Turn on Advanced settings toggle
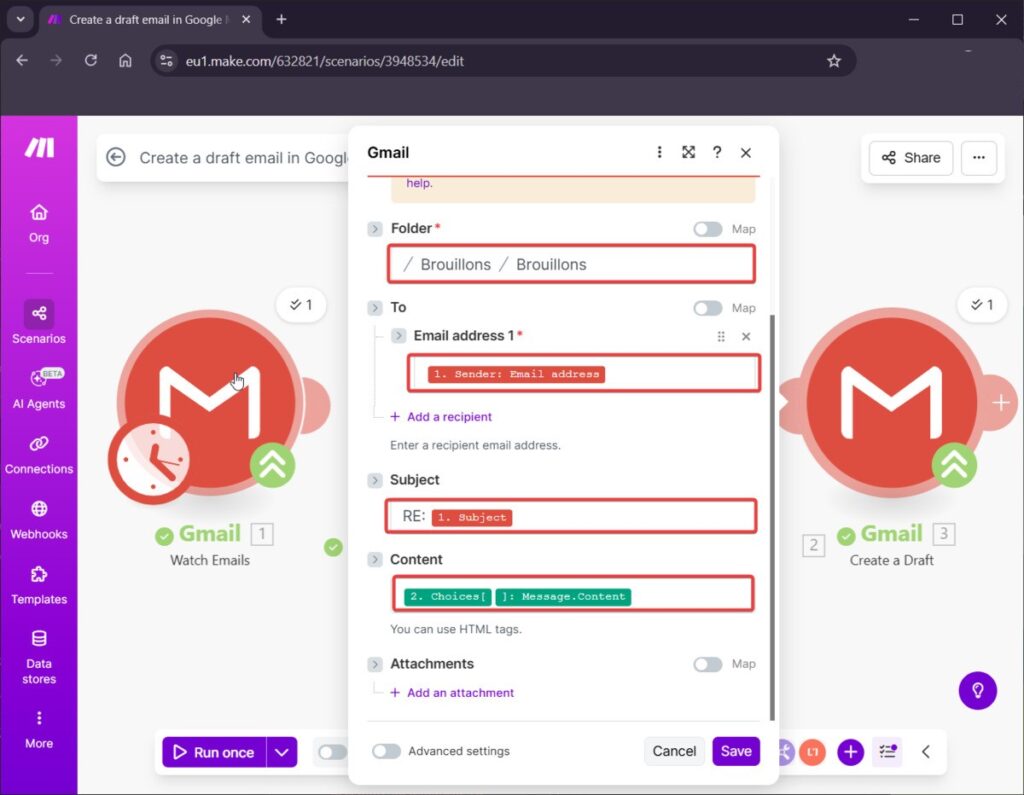The width and height of the screenshot is (1024, 795). 386,751
